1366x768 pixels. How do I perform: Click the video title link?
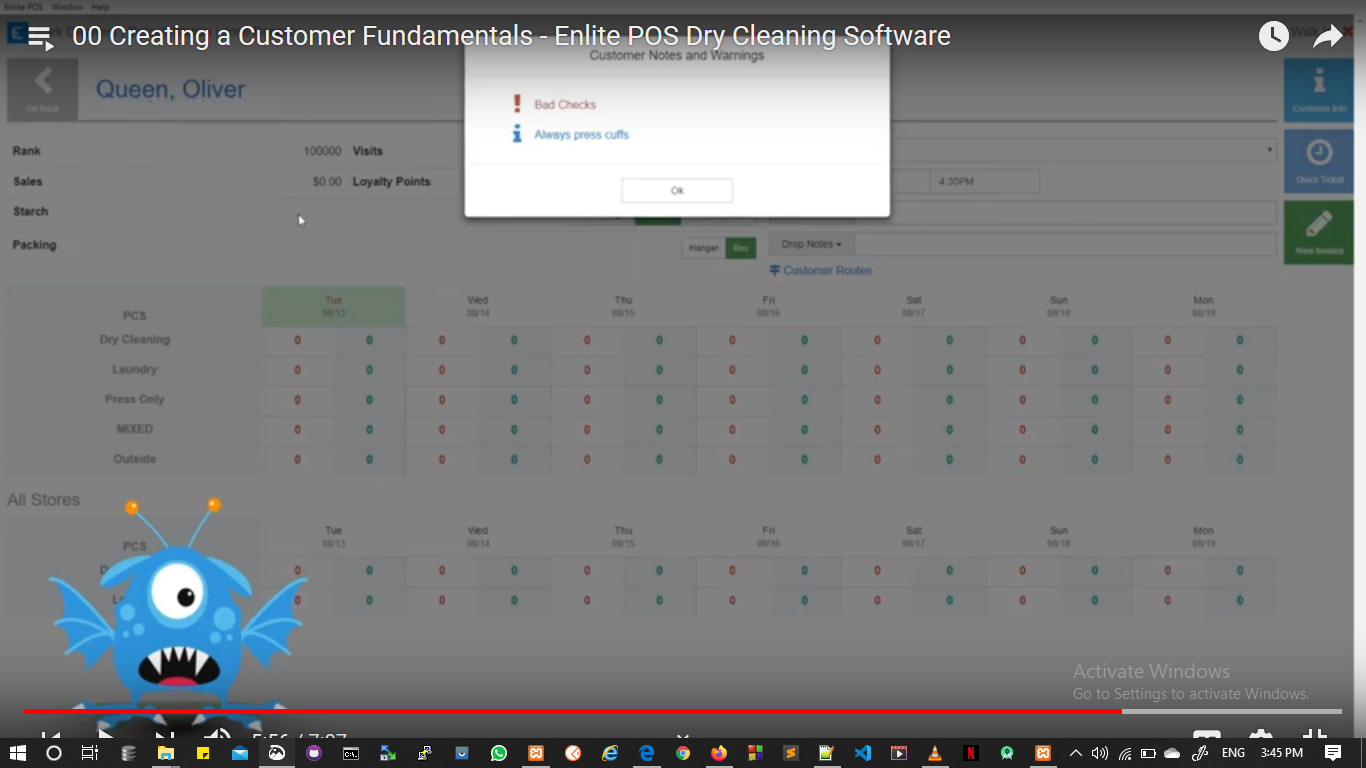pyautogui.click(x=511, y=36)
